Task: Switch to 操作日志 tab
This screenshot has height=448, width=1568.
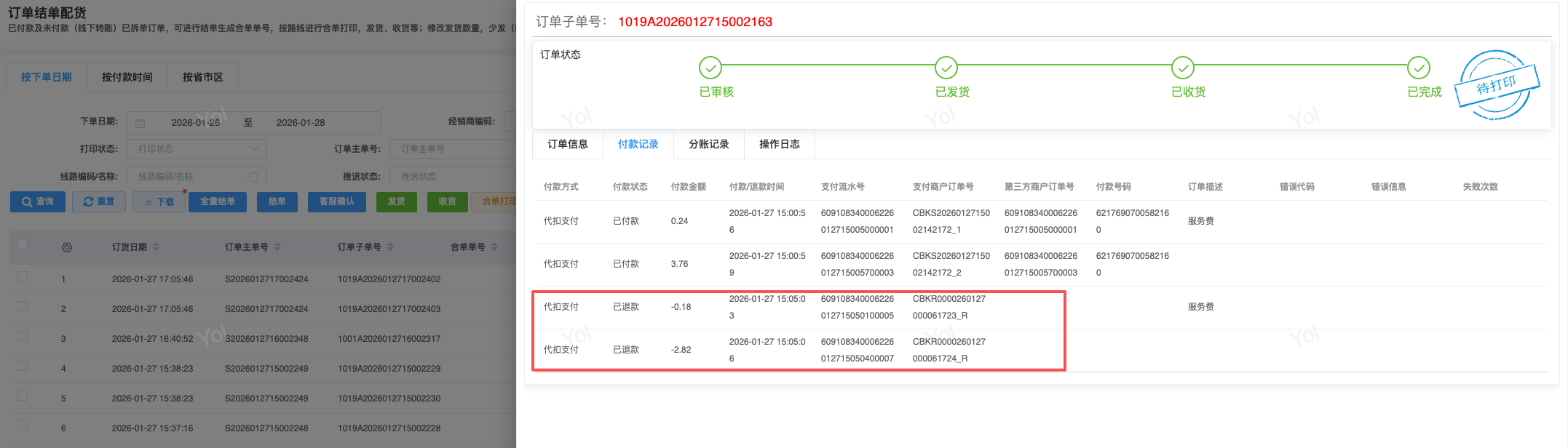Action: coord(780,144)
